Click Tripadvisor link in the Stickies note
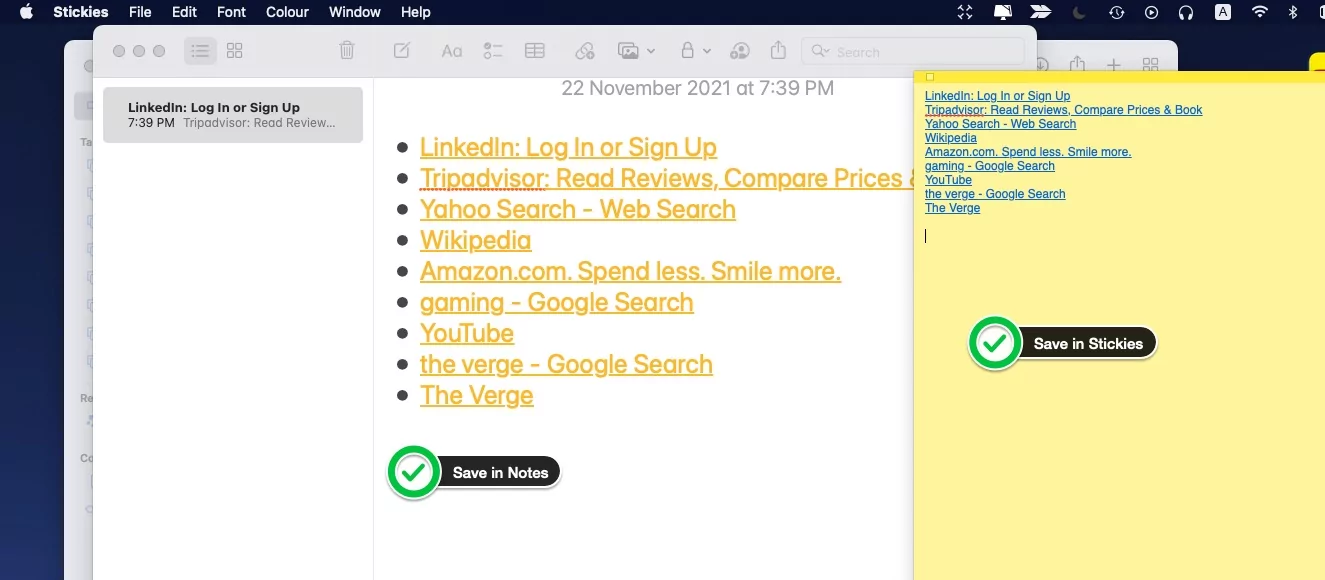 [x=1063, y=110]
